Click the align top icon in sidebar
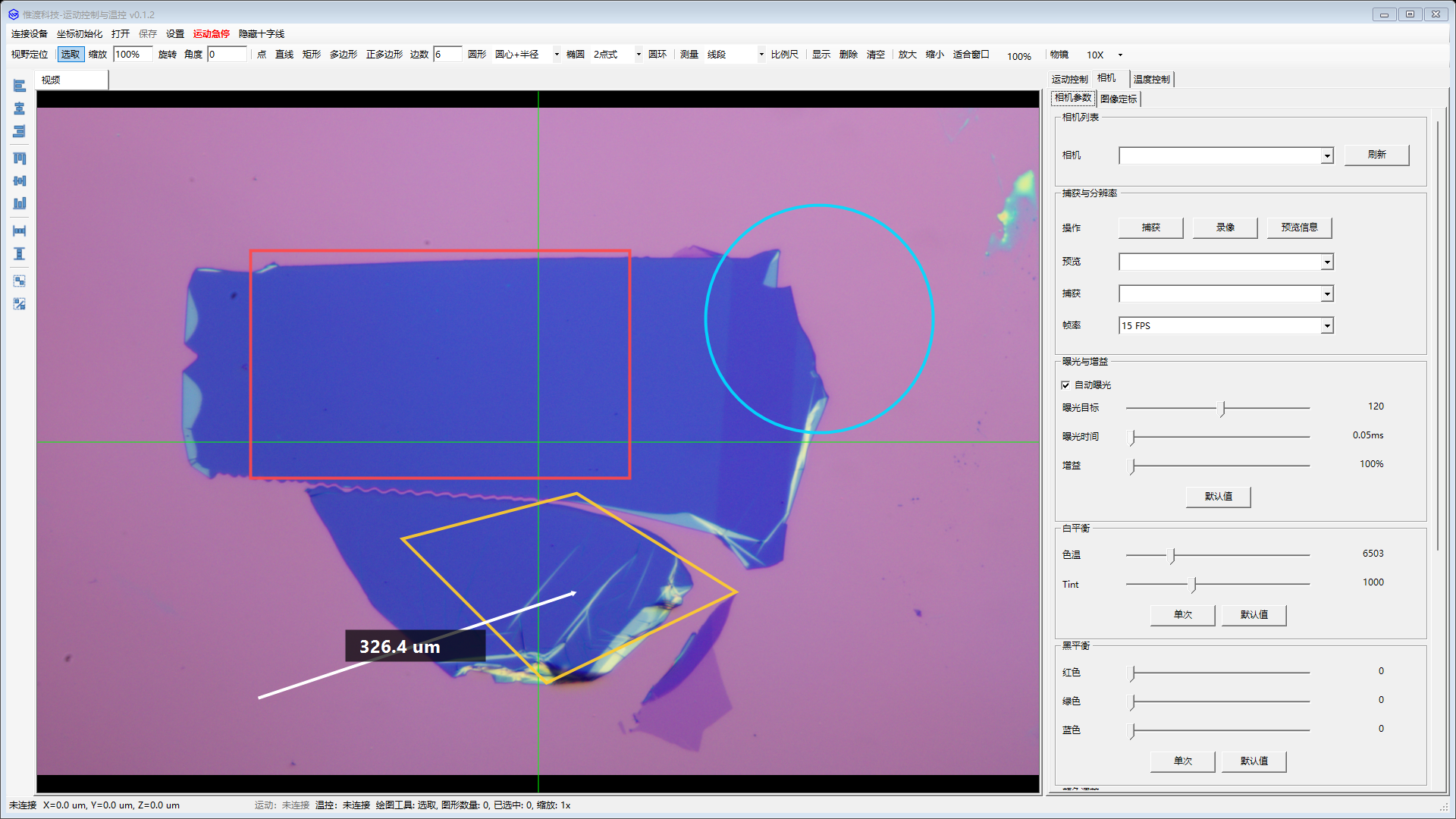Screen dimensions: 1456x819 [20, 158]
